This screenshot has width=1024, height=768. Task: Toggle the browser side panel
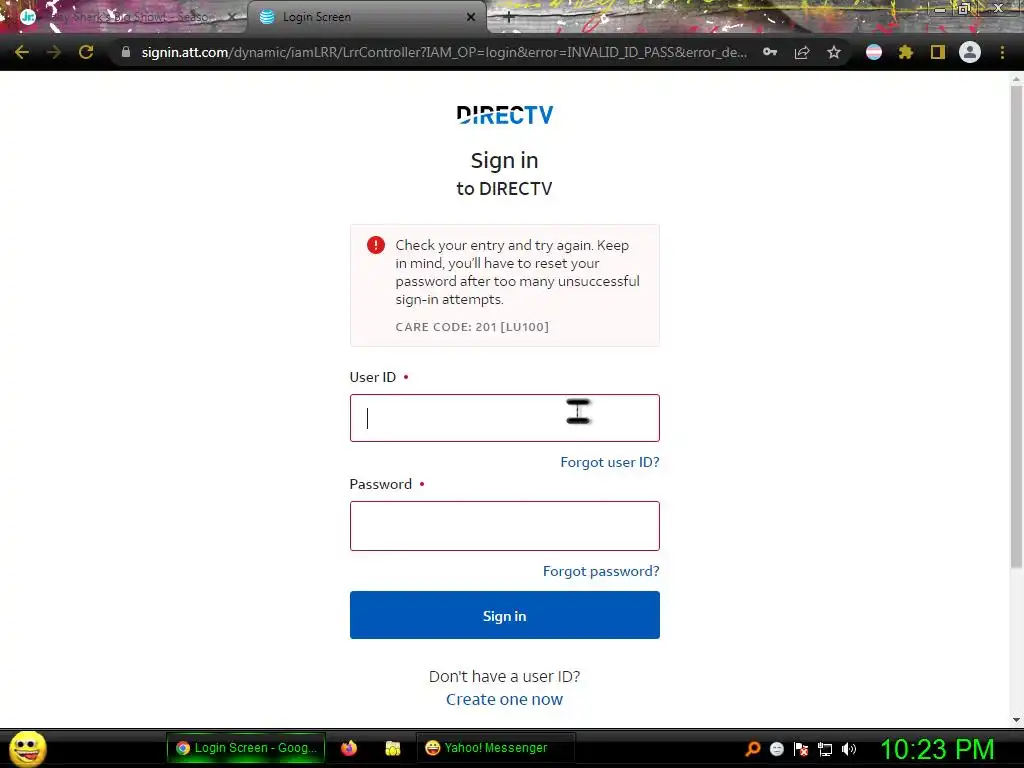click(x=938, y=52)
